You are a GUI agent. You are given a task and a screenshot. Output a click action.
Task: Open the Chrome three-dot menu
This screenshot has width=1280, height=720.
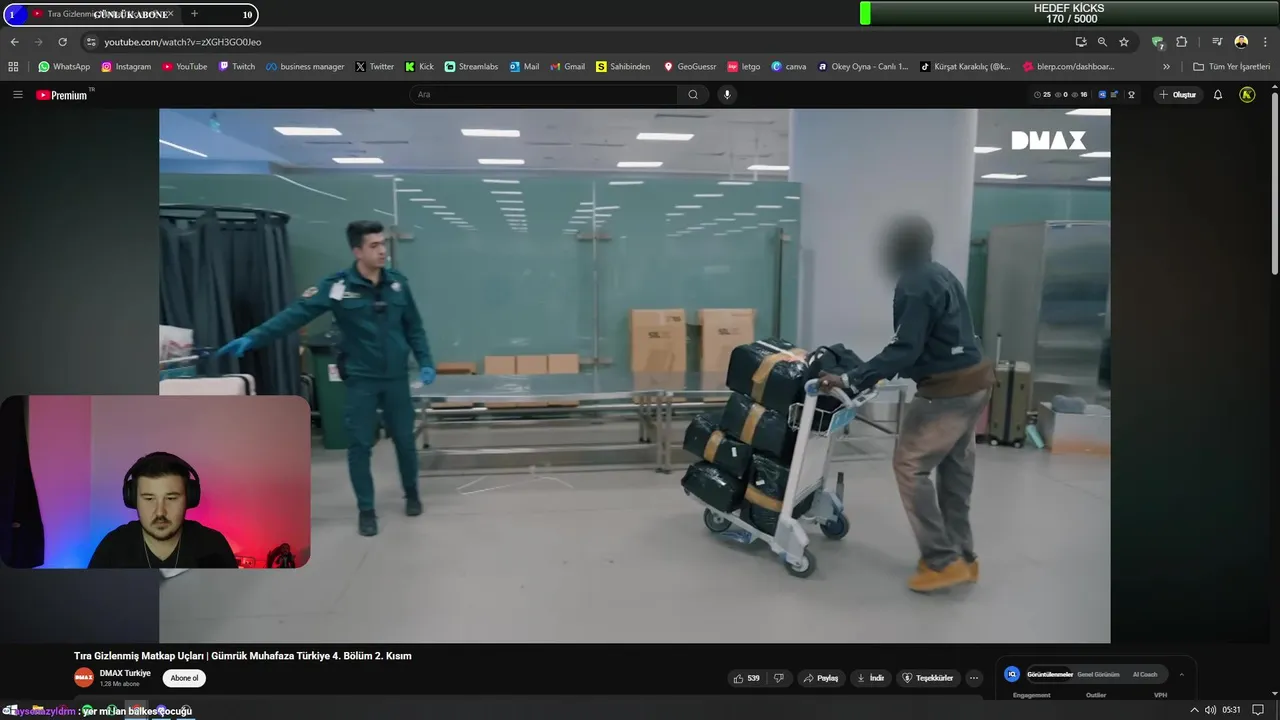1264,42
